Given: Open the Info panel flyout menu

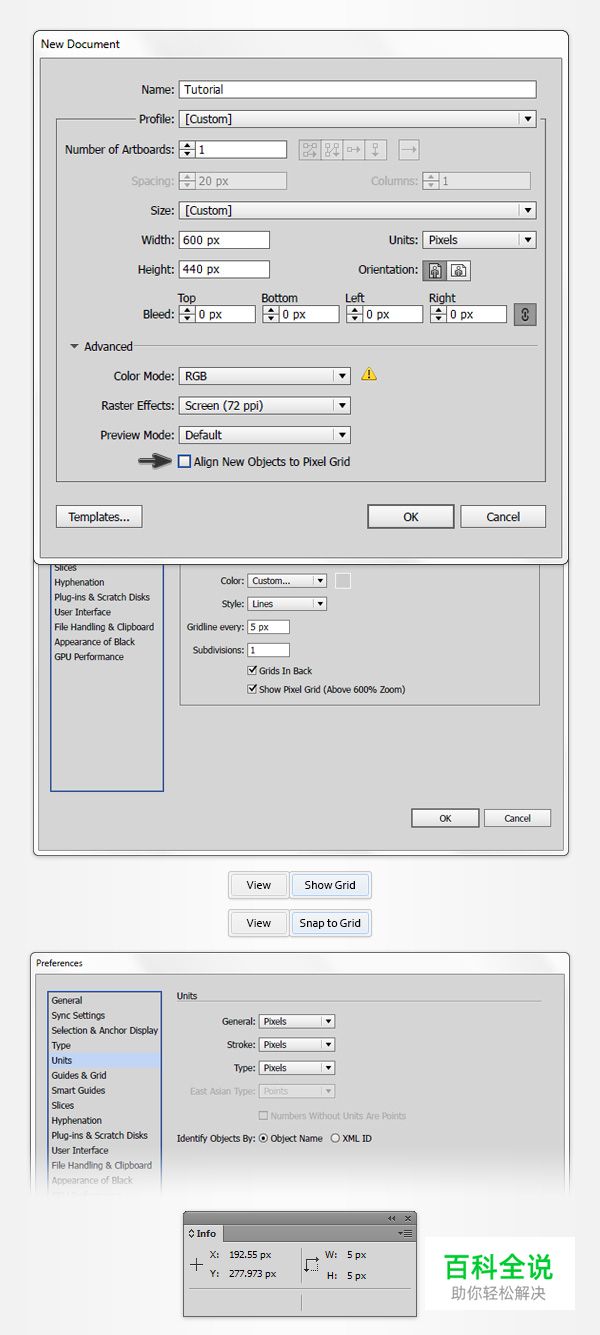Looking at the screenshot, I should pyautogui.click(x=405, y=1233).
